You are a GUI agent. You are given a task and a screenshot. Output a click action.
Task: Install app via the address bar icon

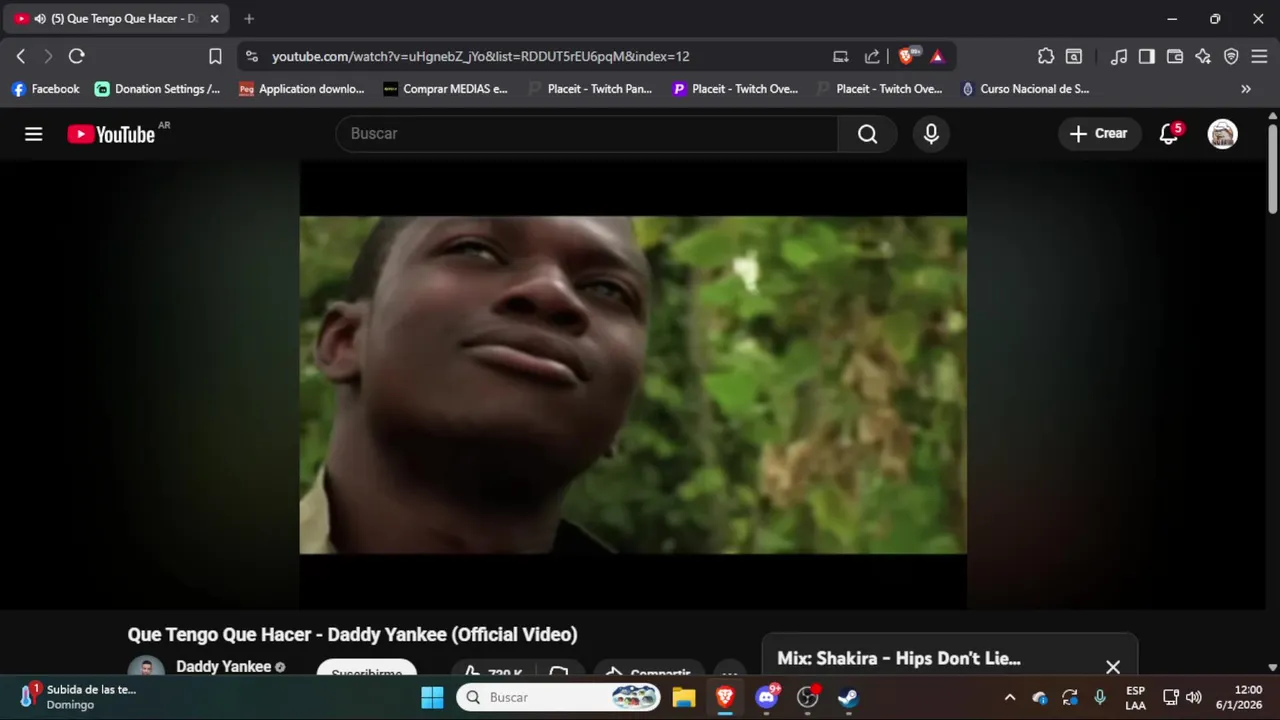pos(841,56)
